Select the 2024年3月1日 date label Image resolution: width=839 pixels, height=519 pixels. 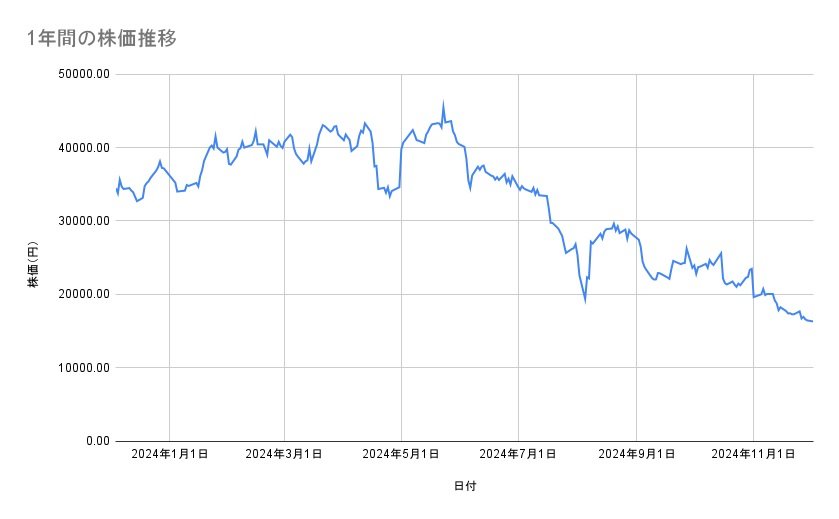(286, 454)
